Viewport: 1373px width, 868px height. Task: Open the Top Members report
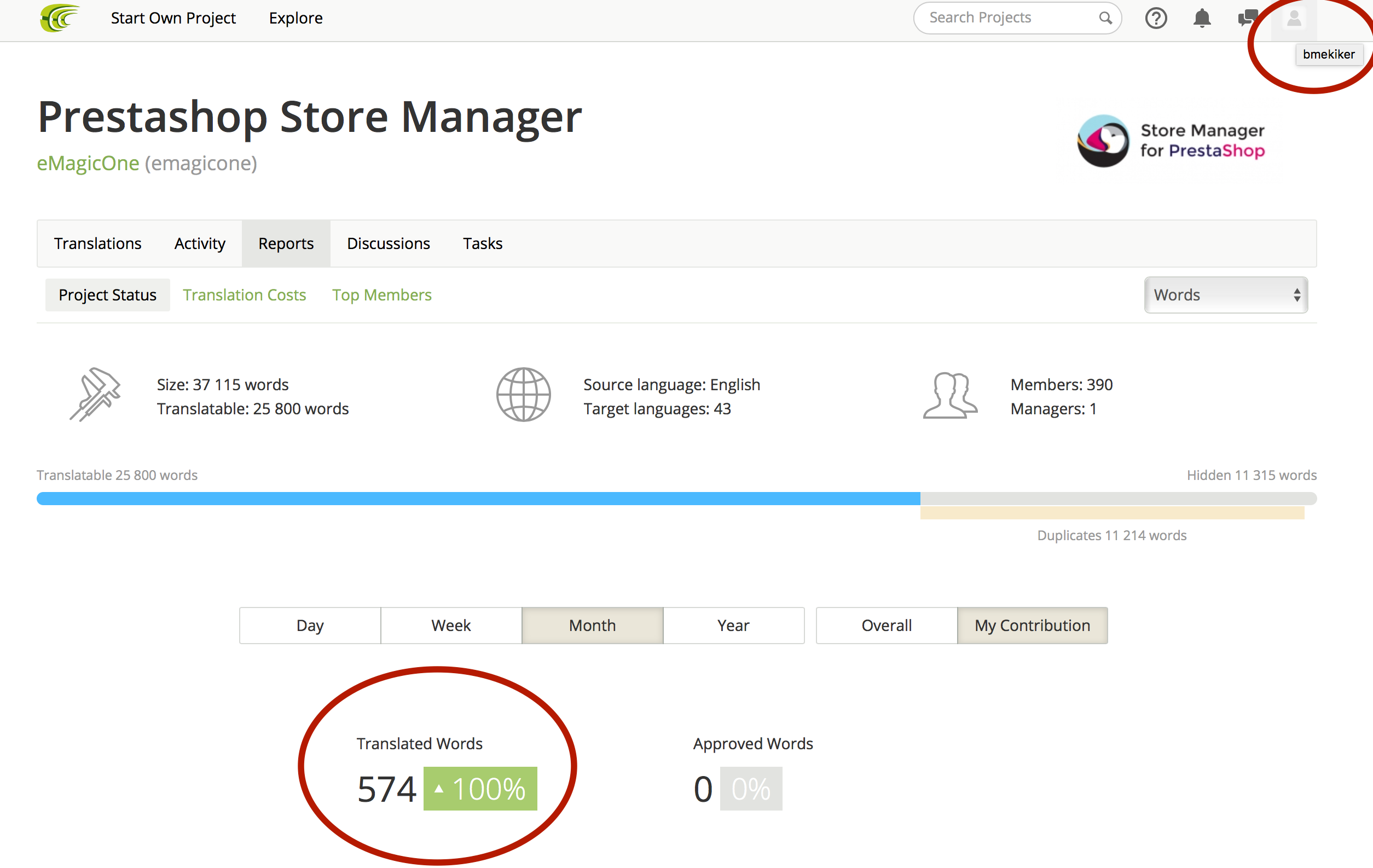(382, 295)
